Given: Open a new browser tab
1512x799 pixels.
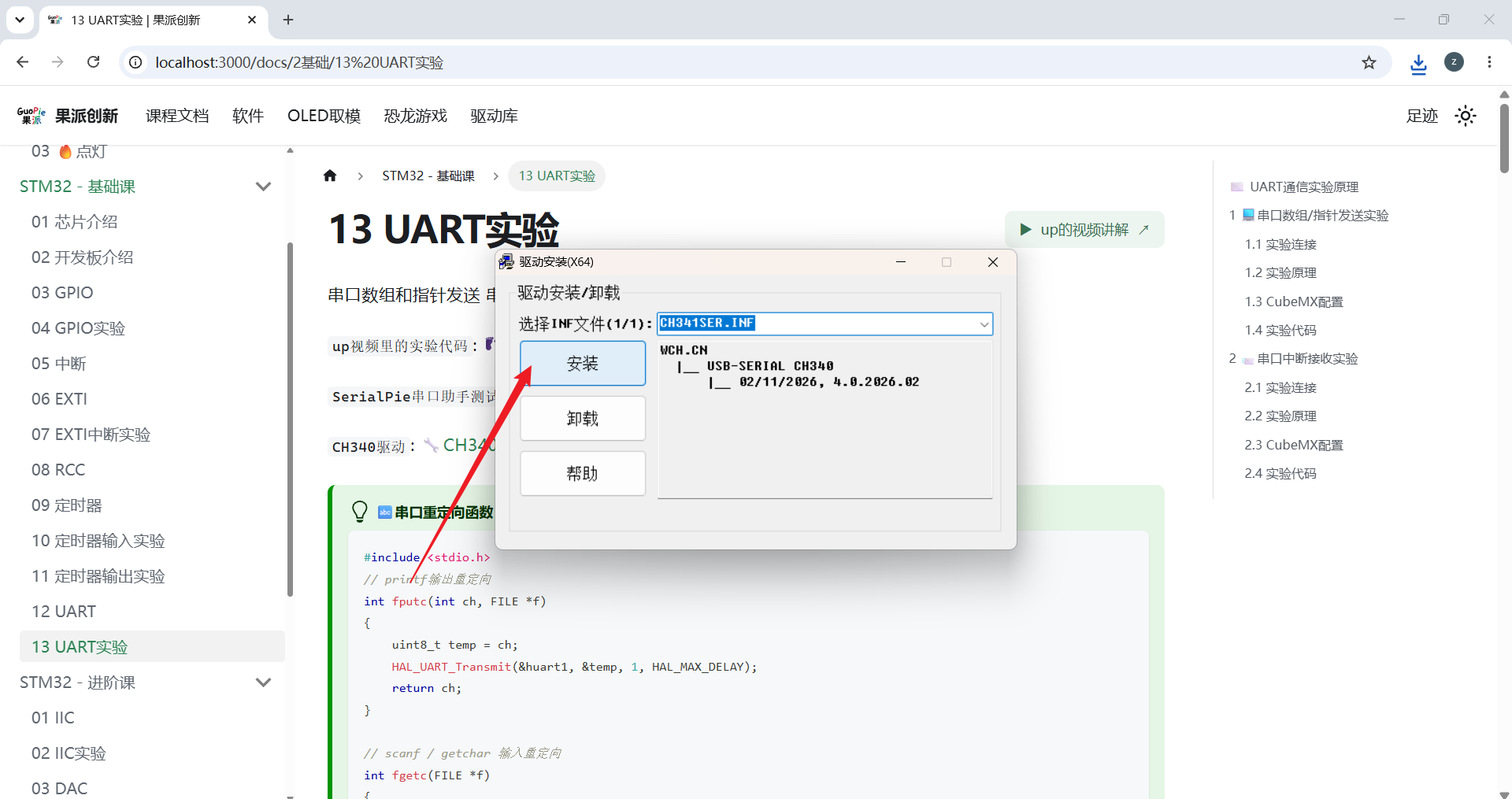Looking at the screenshot, I should coord(288,20).
